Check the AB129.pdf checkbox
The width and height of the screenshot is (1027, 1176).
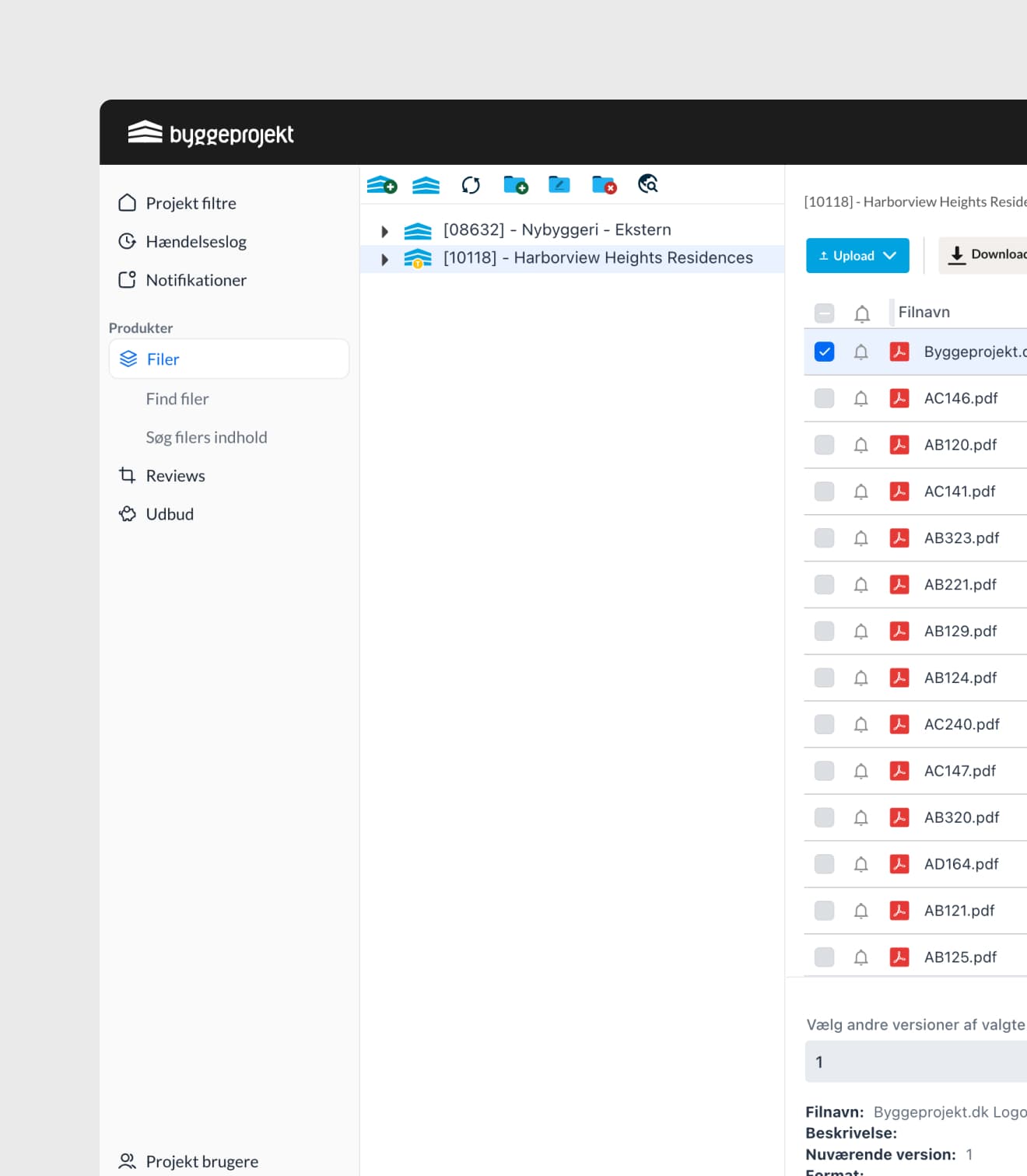[824, 631]
